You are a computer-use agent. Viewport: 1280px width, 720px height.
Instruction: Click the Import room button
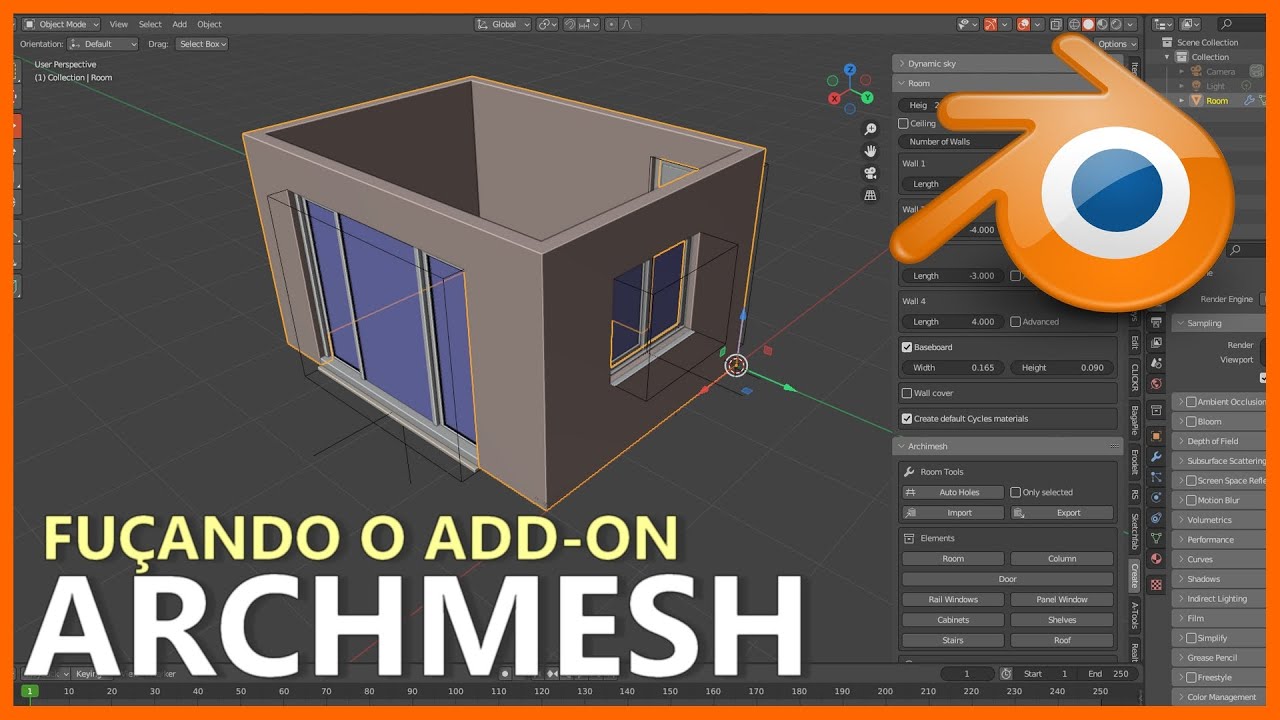point(953,513)
